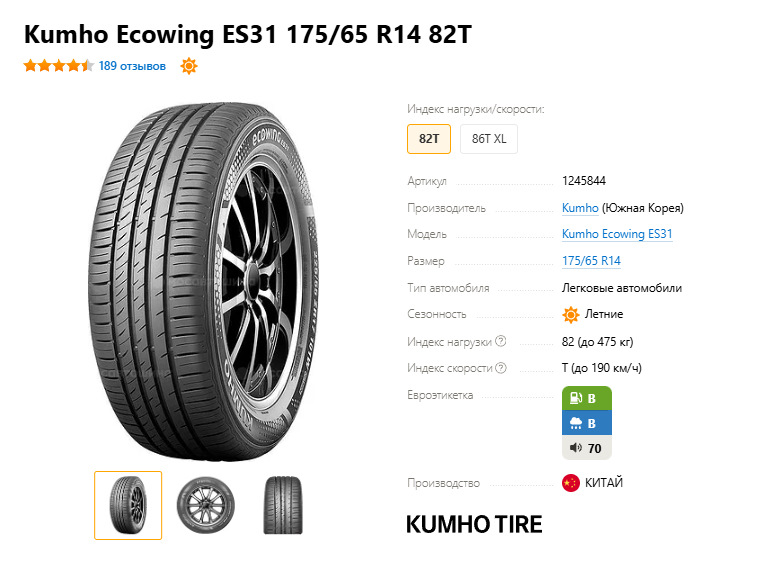Show the side view tire thumbnail
The width and height of the screenshot is (775, 566).
(206, 505)
